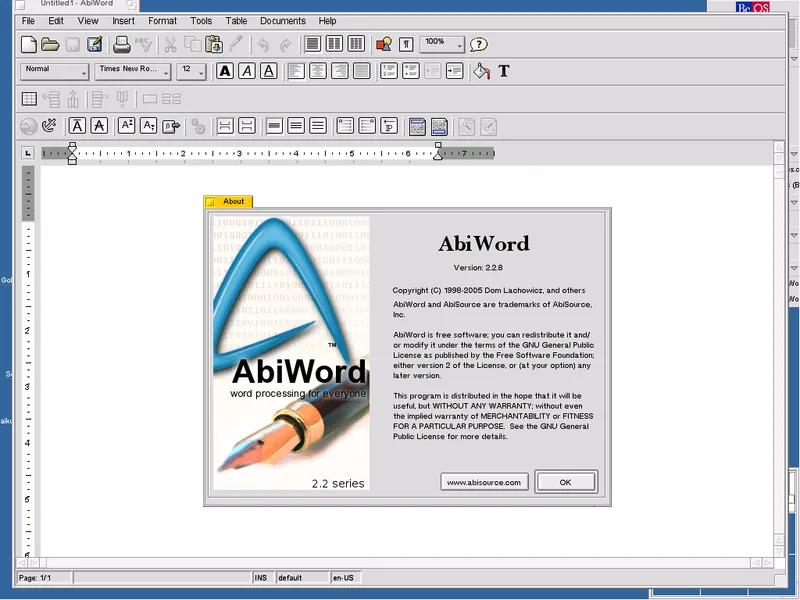Create a new document icon
Image resolution: width=800 pixels, height=600 pixels.
[29, 44]
